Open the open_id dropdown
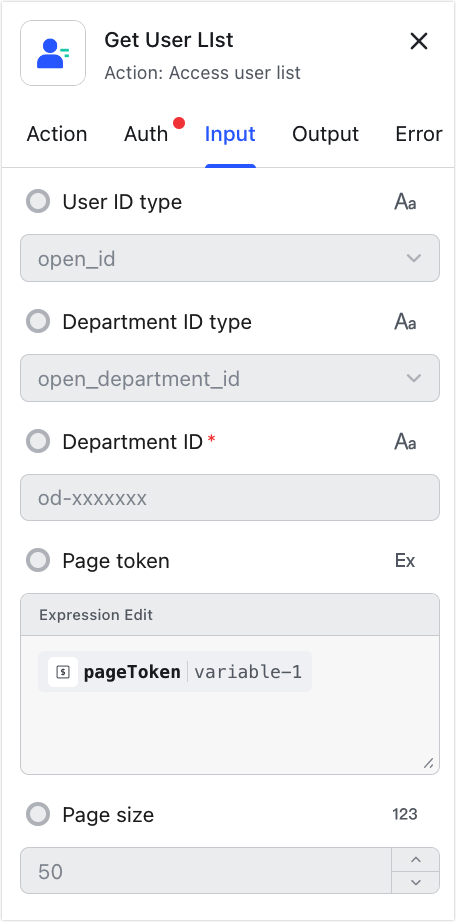 pos(230,258)
